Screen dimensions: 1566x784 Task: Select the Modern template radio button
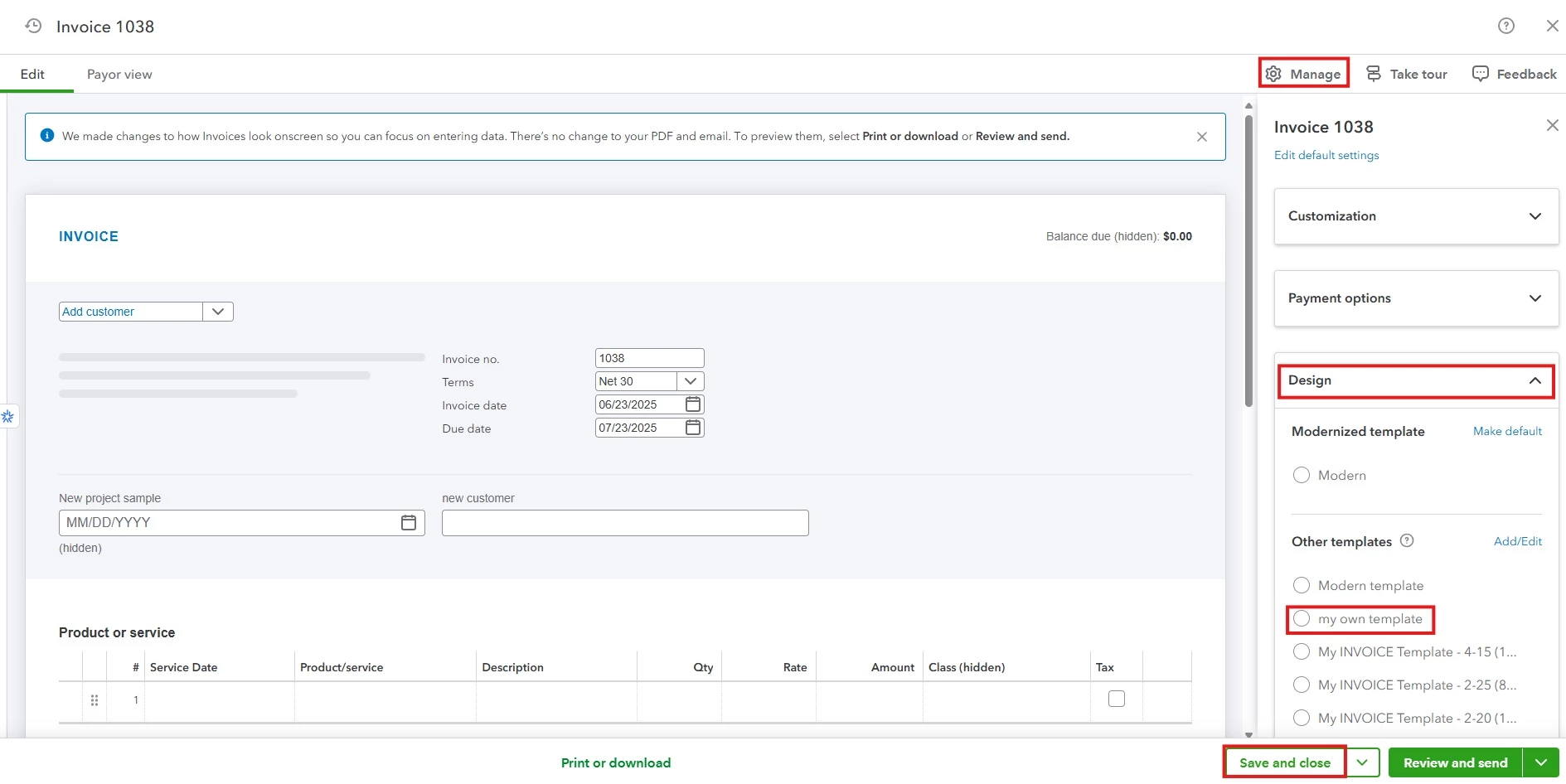[x=1302, y=585]
